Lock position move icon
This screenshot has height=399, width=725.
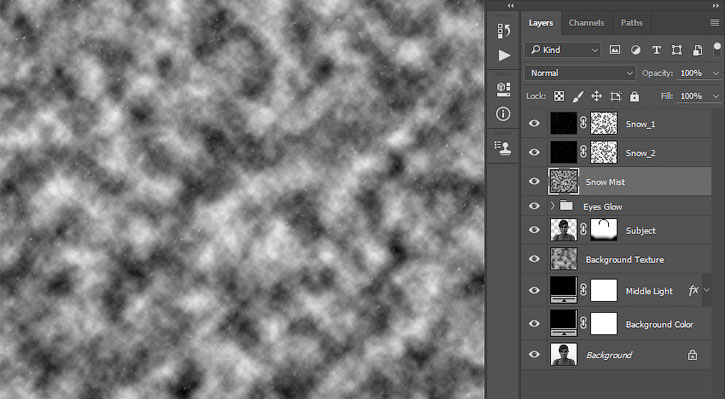pyautogui.click(x=596, y=96)
